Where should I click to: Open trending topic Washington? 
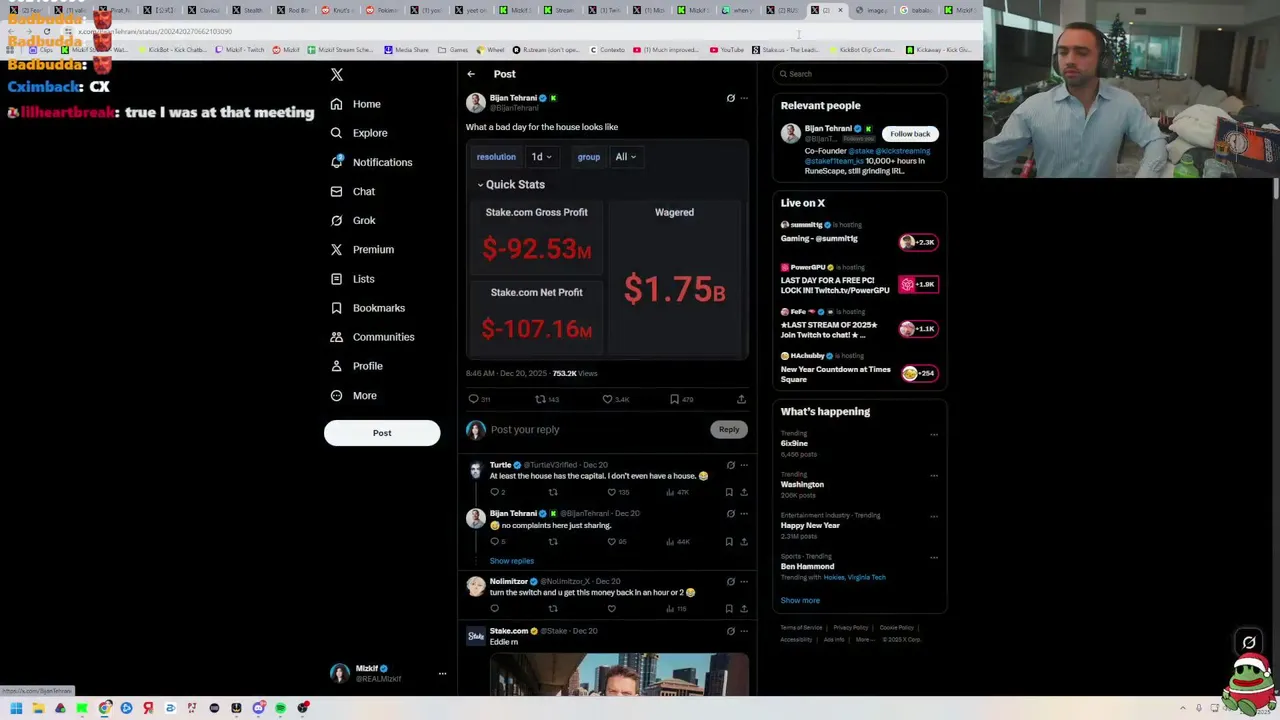point(802,484)
